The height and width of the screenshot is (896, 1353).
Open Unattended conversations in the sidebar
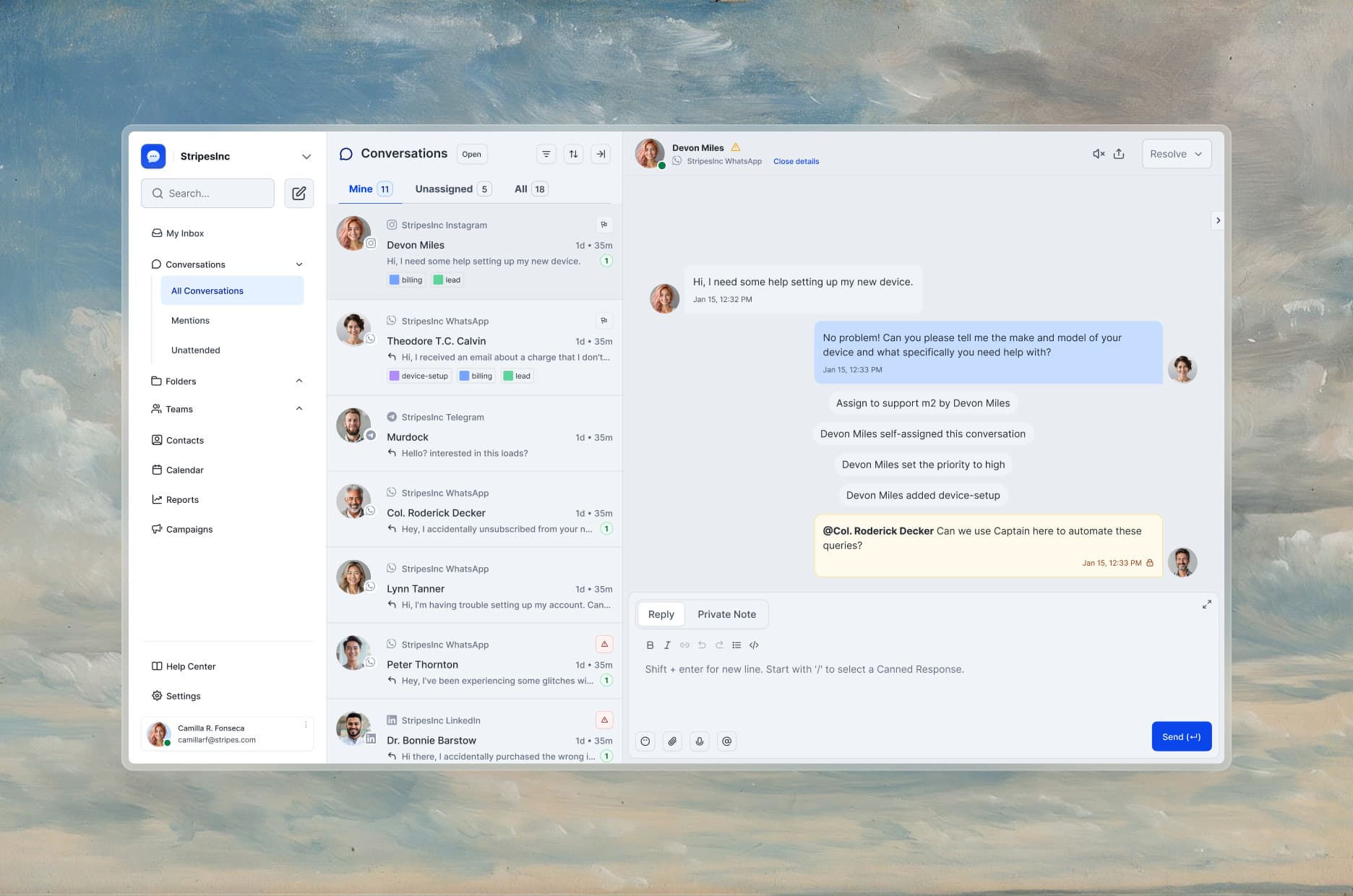click(195, 350)
